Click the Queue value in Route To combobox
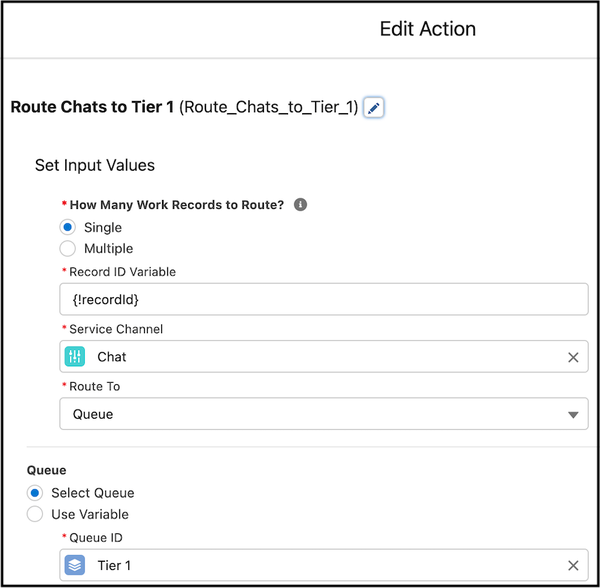 [93, 414]
